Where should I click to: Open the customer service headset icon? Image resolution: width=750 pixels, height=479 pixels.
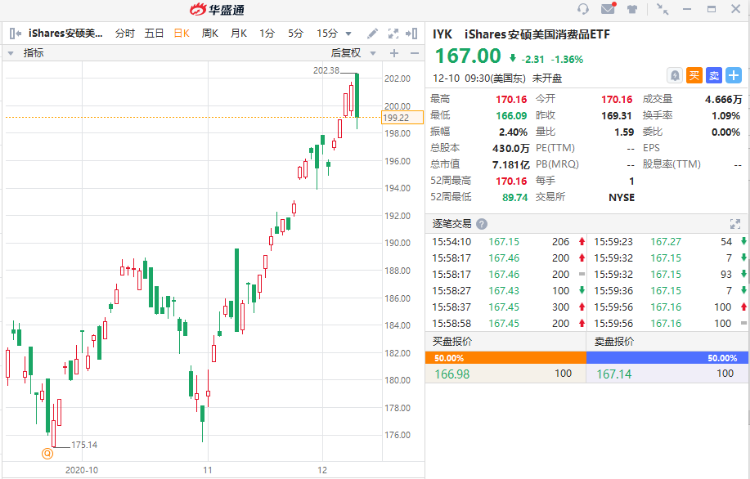583,9
